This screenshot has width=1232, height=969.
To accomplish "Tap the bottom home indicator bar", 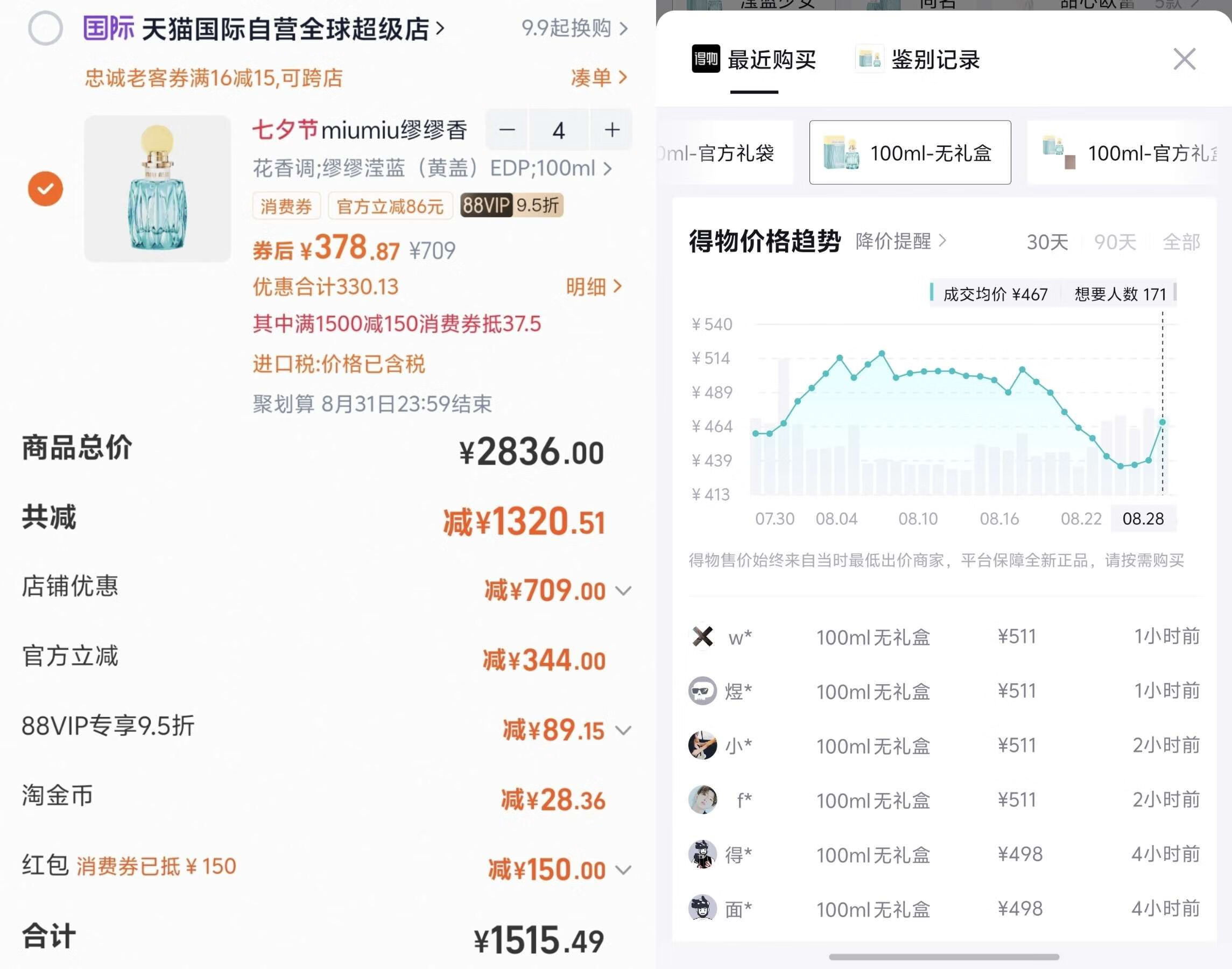I will (944, 957).
